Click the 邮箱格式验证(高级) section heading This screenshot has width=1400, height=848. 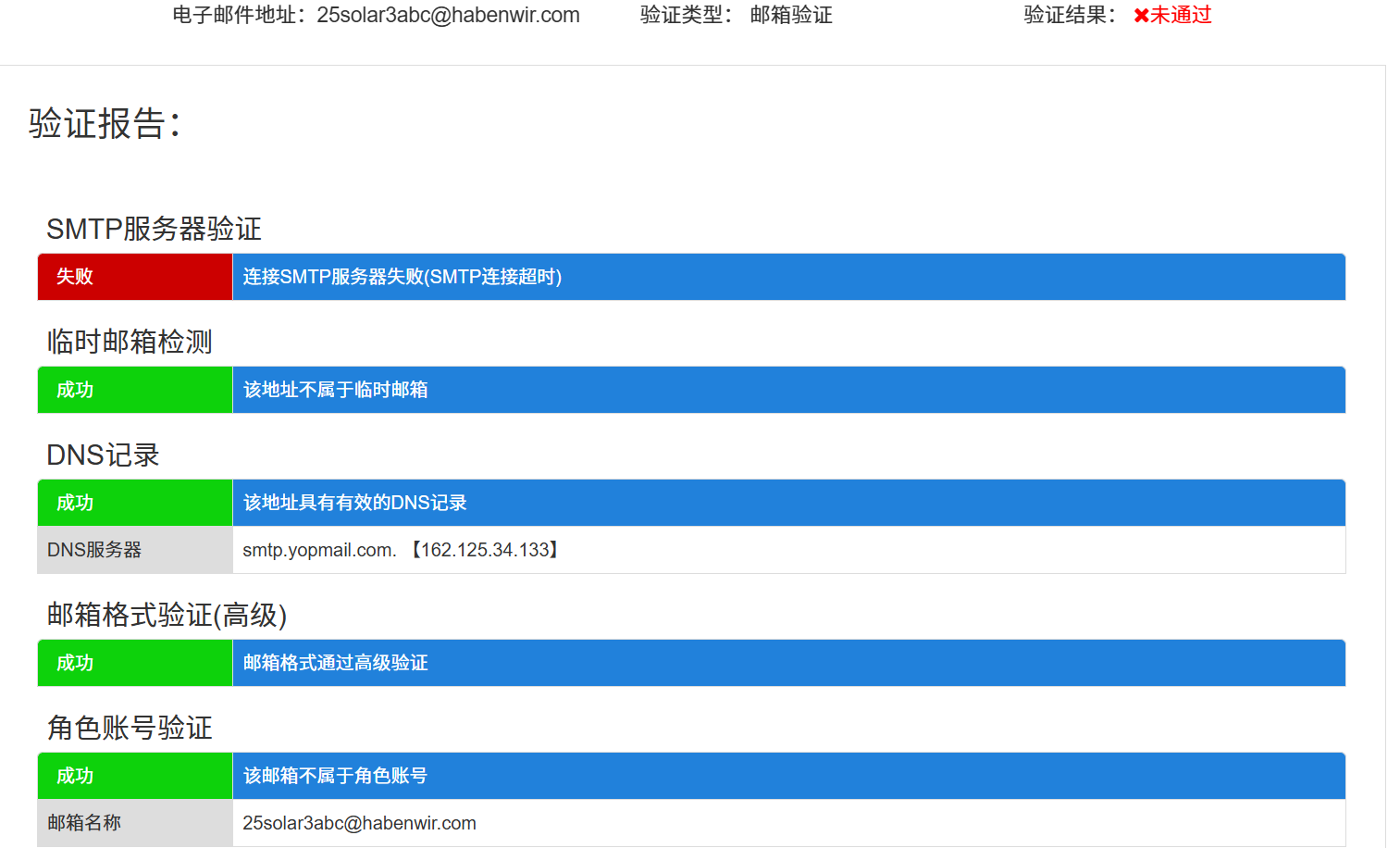[x=167, y=615]
